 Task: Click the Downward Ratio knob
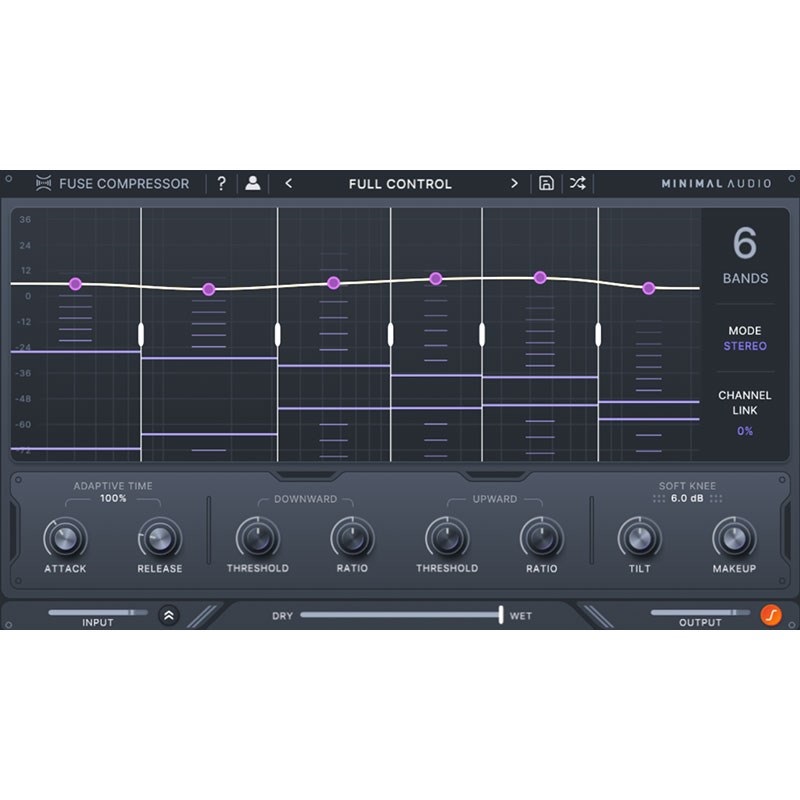point(352,539)
